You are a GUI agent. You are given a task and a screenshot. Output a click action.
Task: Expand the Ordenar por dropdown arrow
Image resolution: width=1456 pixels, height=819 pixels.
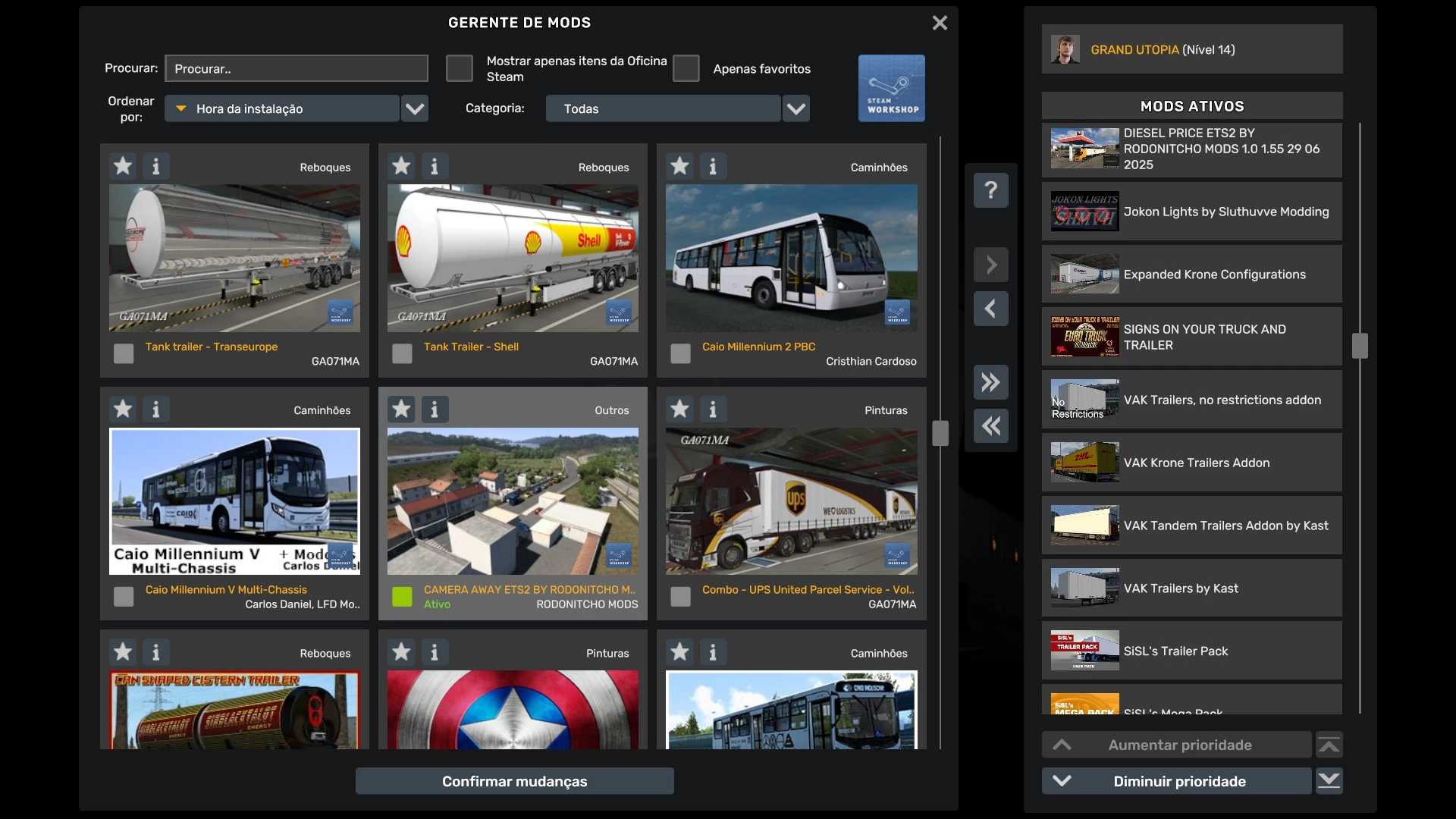click(x=415, y=108)
